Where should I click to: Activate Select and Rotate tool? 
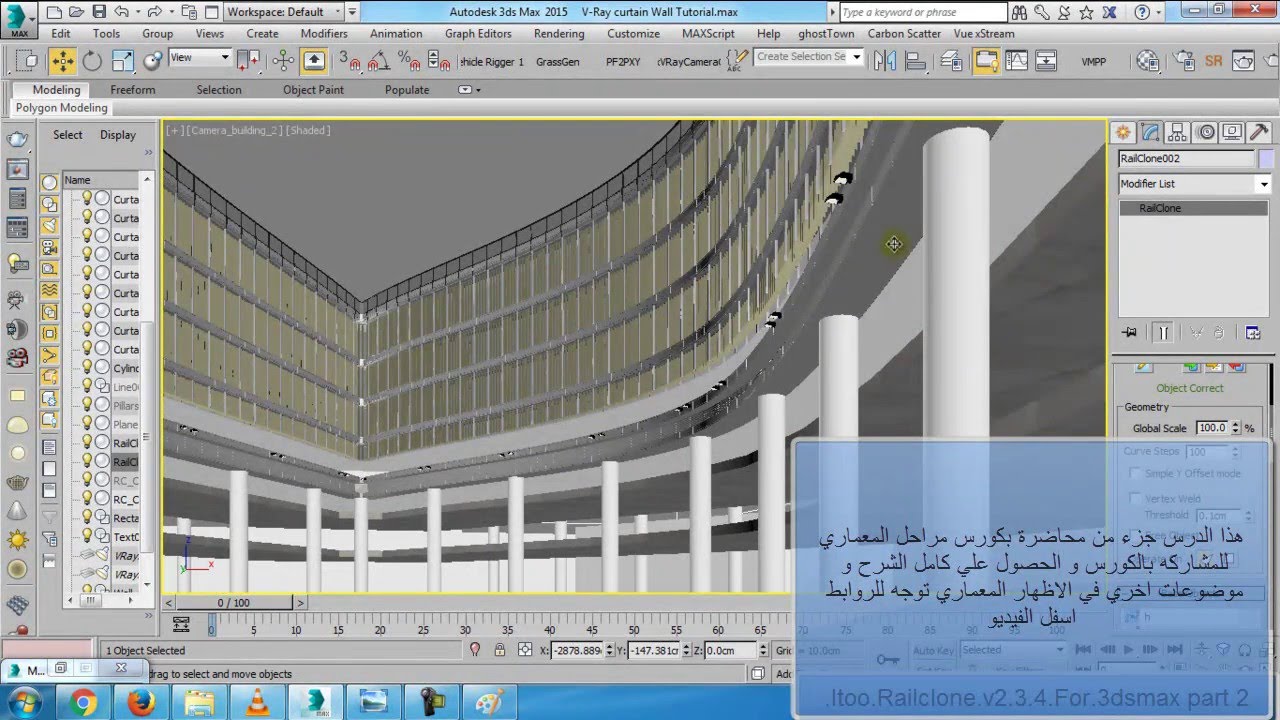click(92, 61)
